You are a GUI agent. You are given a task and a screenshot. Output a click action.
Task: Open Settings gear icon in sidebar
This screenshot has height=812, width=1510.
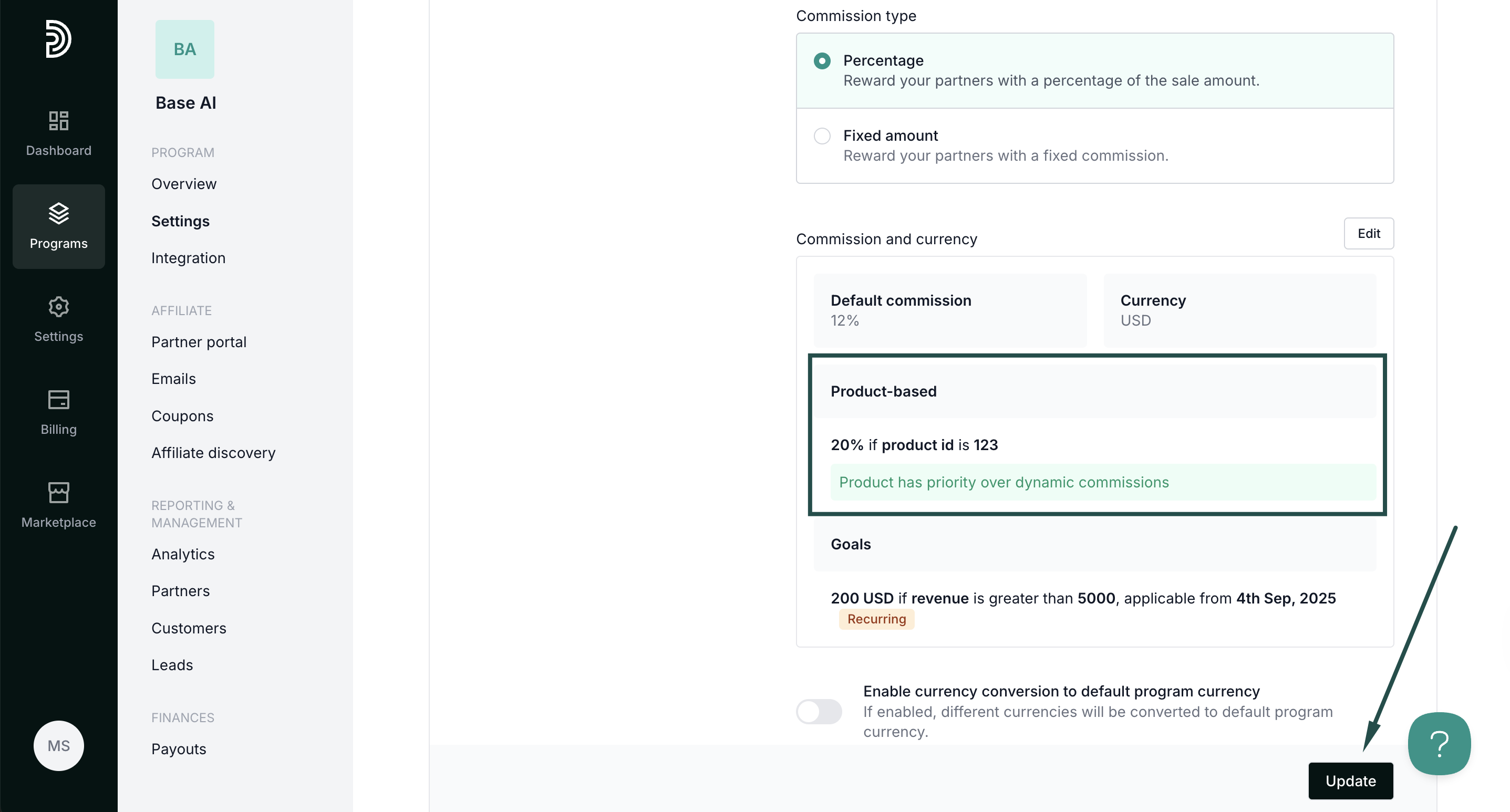click(59, 307)
